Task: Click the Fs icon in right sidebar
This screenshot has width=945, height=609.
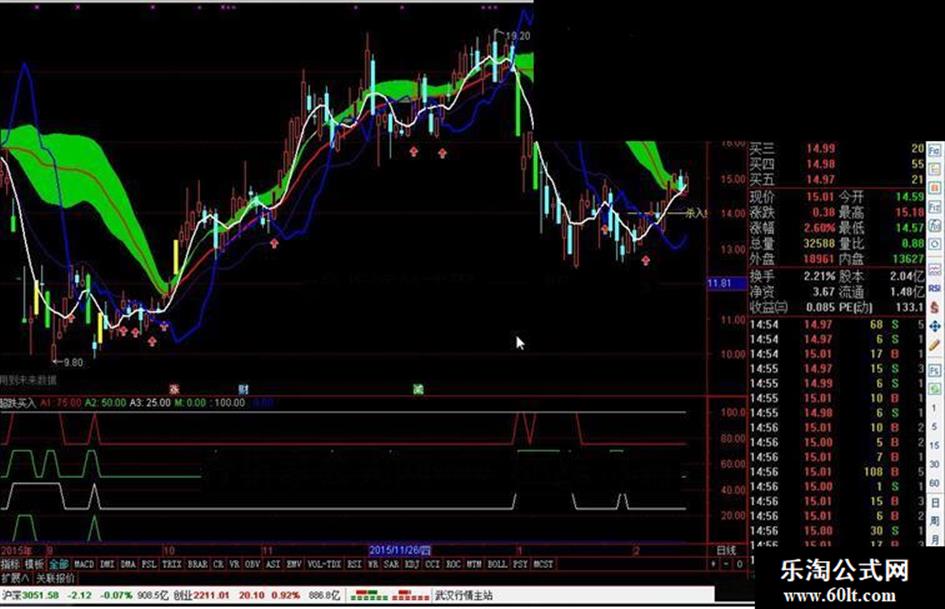Action: (934, 370)
